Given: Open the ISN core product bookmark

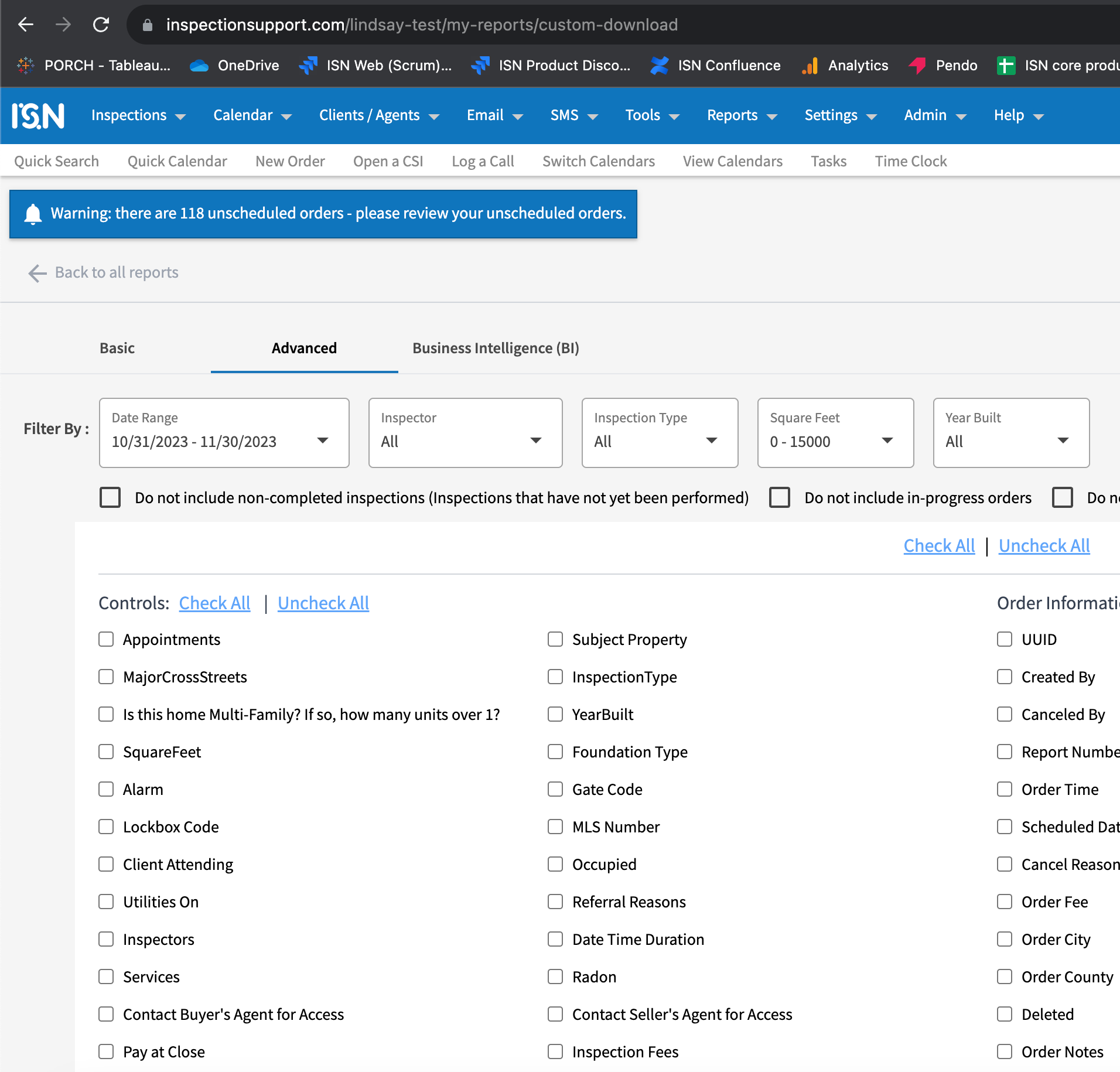Looking at the screenshot, I should click(x=1058, y=65).
